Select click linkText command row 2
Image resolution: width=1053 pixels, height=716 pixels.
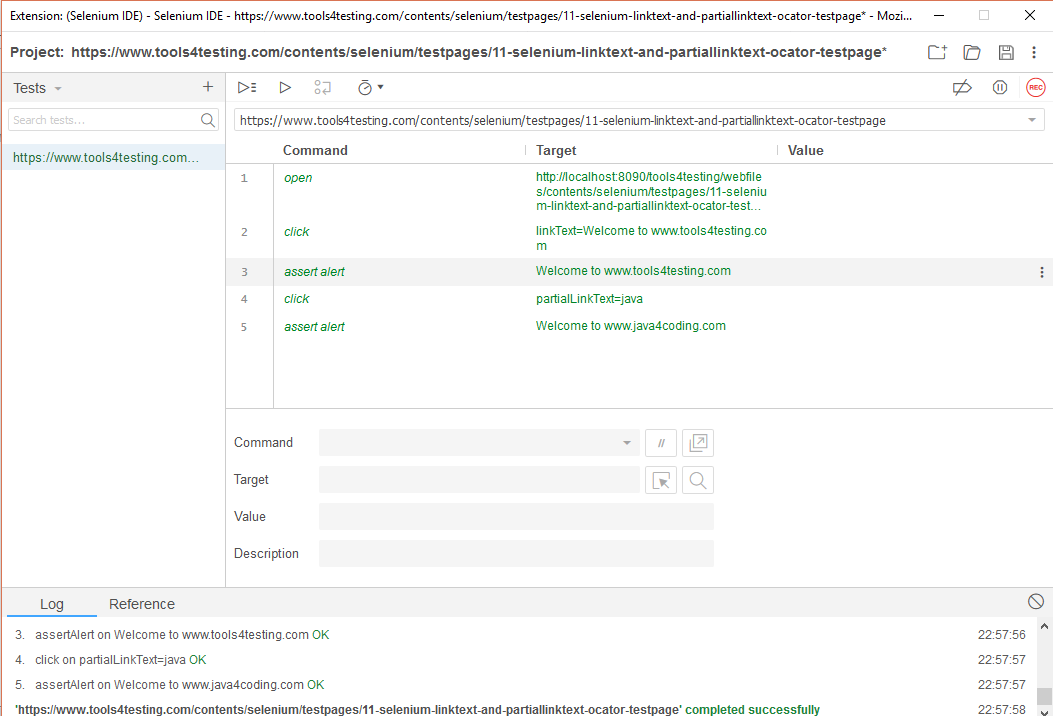tap(639, 238)
